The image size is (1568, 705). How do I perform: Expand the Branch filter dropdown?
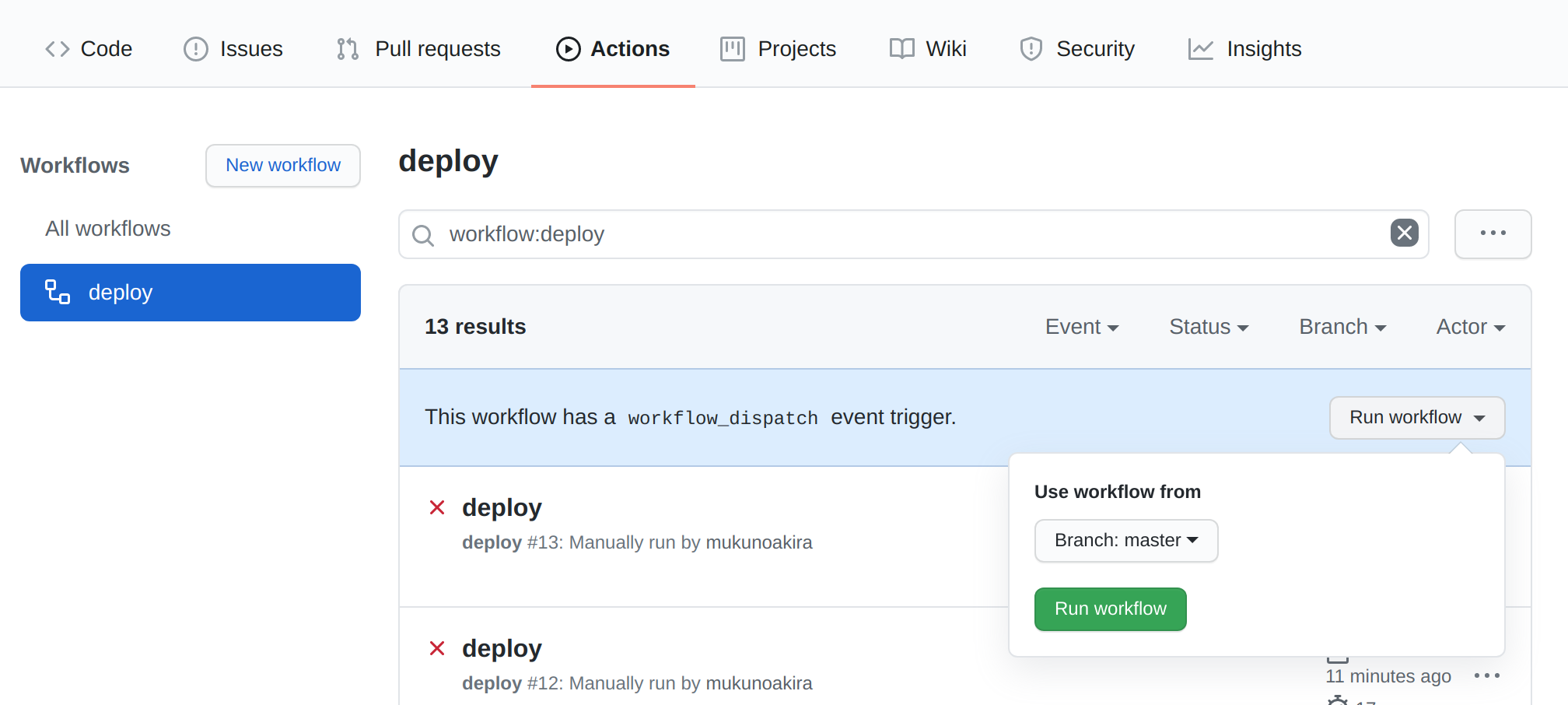click(x=1342, y=327)
